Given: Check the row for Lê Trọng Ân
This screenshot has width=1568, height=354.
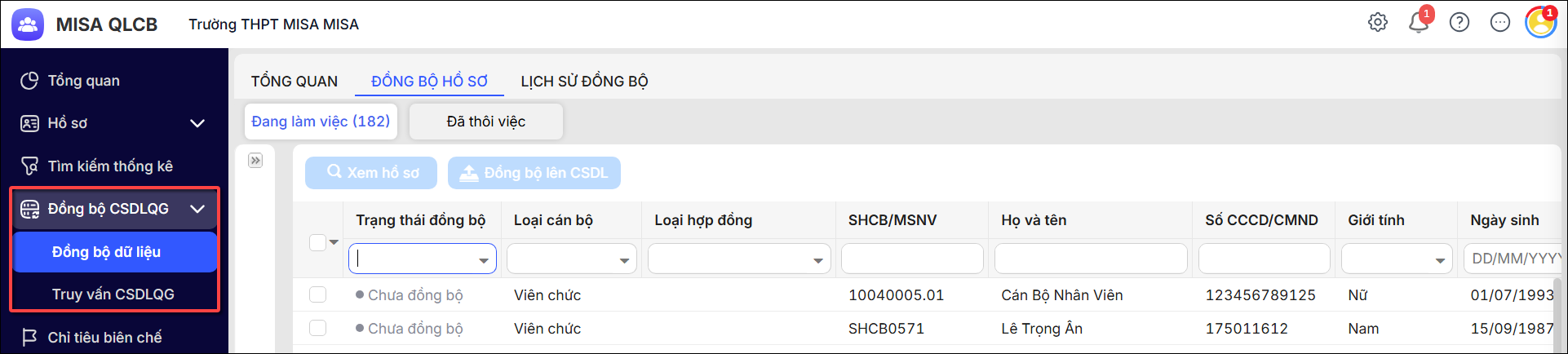Looking at the screenshot, I should click(317, 328).
